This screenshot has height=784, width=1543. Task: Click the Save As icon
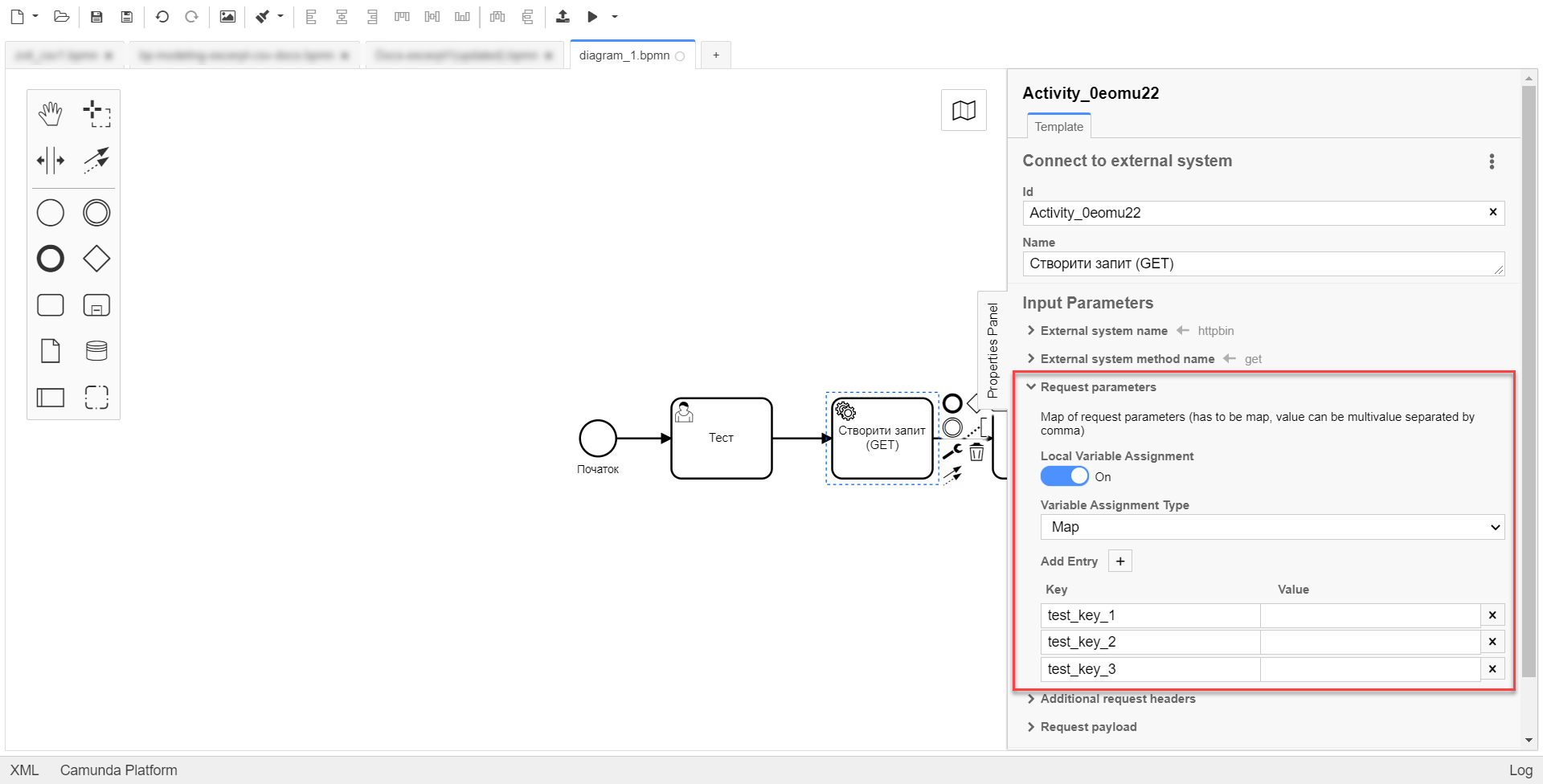point(127,16)
